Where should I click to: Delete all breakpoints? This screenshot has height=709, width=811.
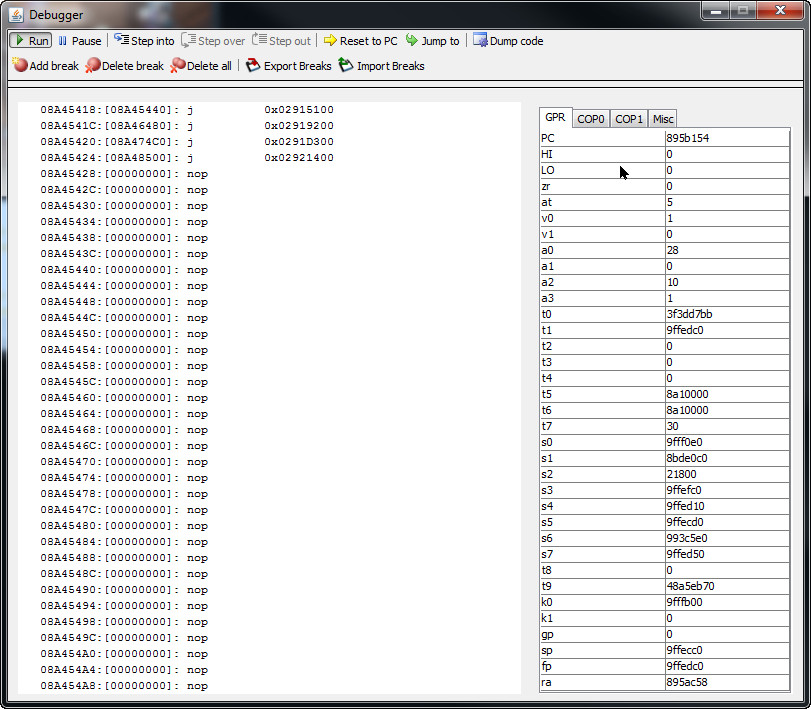pos(201,66)
